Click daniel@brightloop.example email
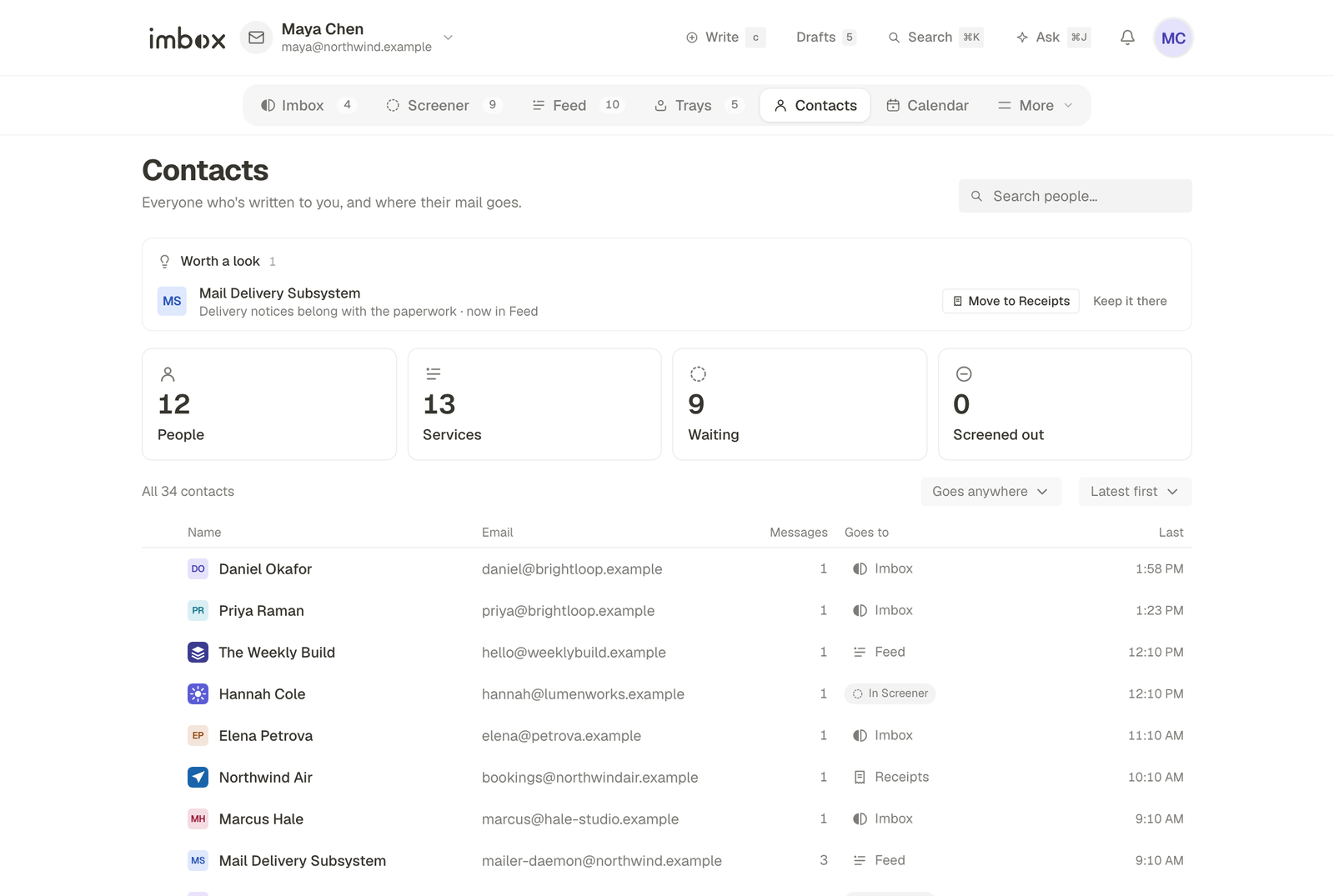1334x896 pixels. pyautogui.click(x=572, y=569)
